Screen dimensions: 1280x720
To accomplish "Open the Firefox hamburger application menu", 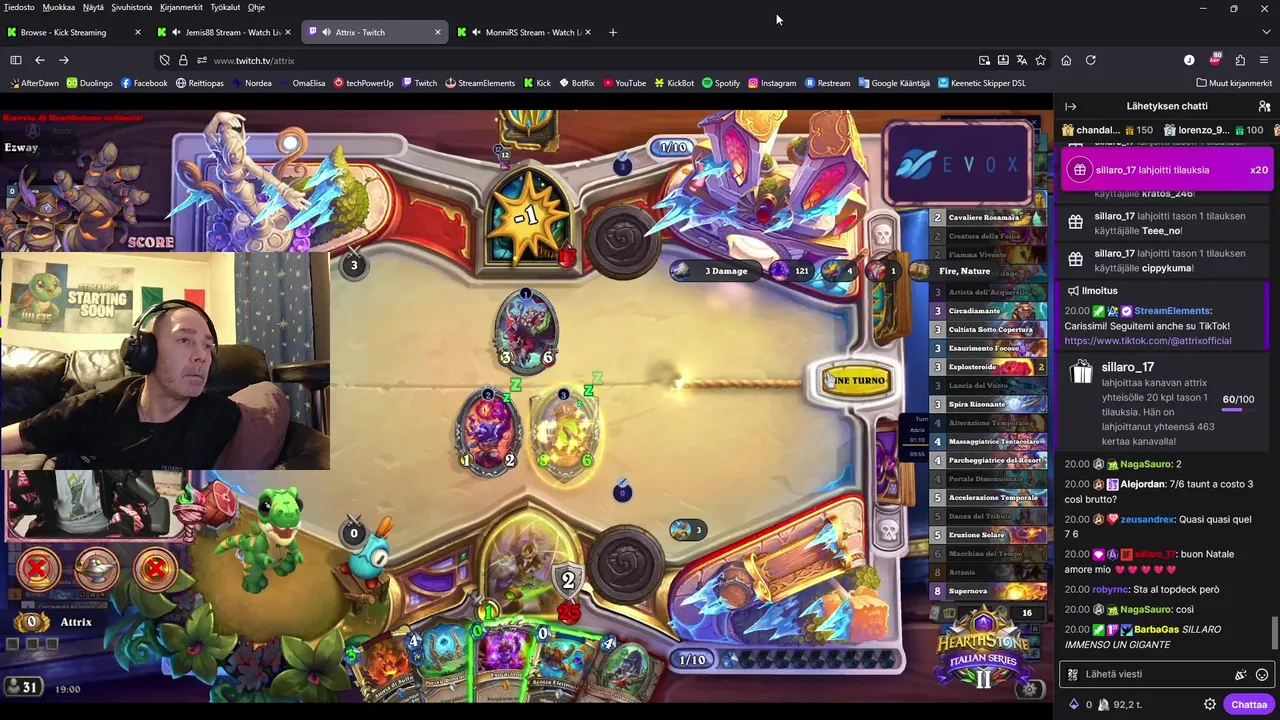I will (x=1264, y=60).
